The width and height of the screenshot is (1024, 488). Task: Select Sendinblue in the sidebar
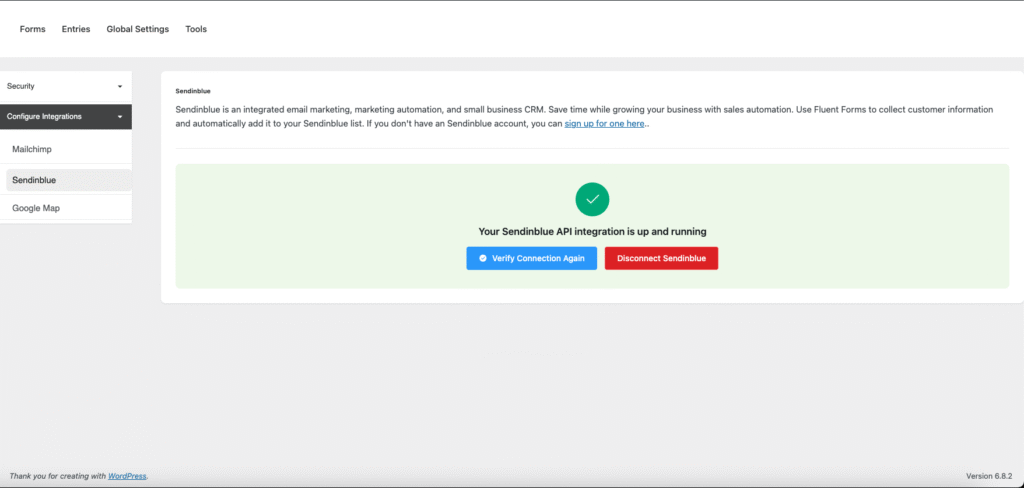pos(34,180)
